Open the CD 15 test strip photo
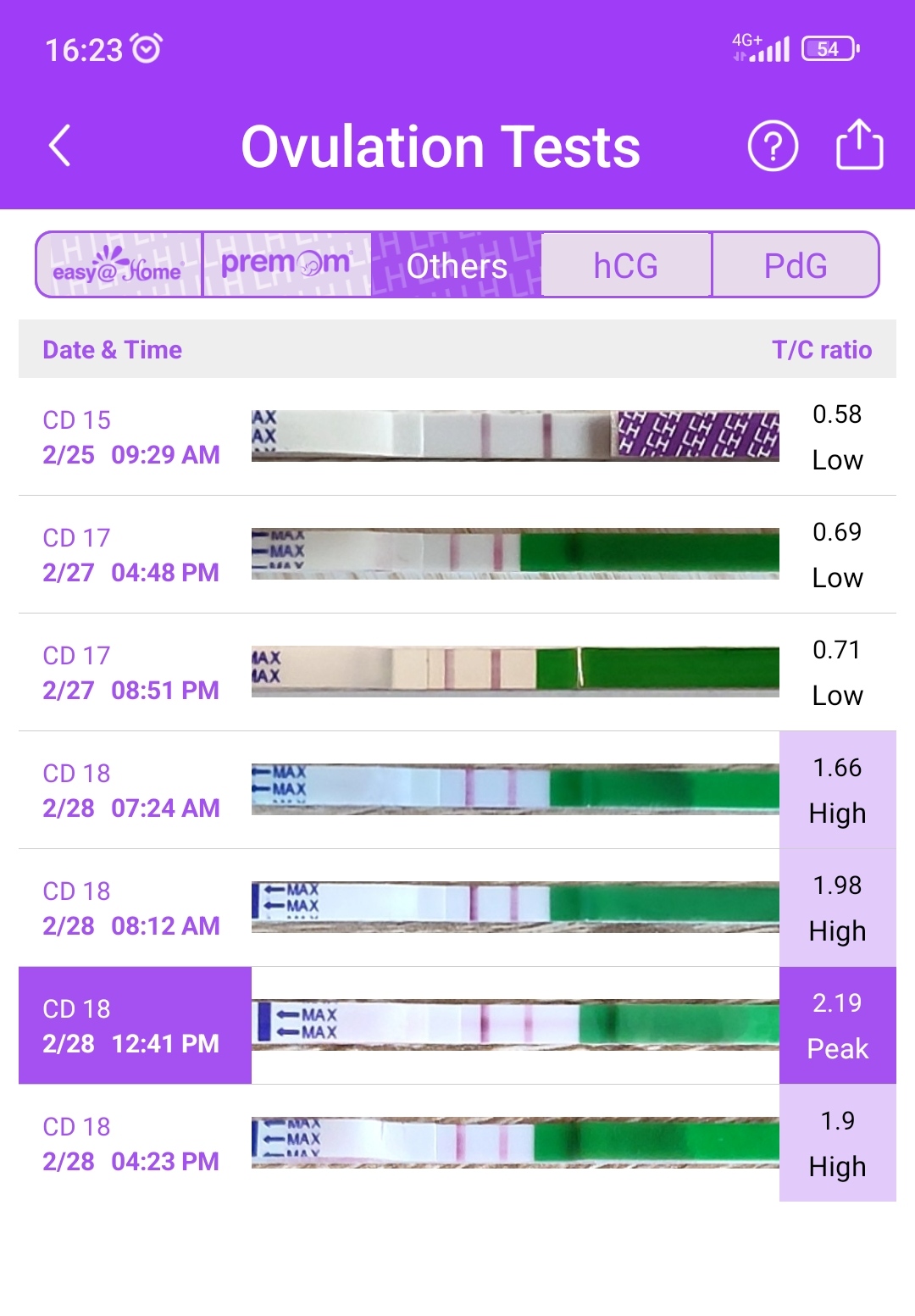This screenshot has height=1316, width=915. [x=514, y=436]
